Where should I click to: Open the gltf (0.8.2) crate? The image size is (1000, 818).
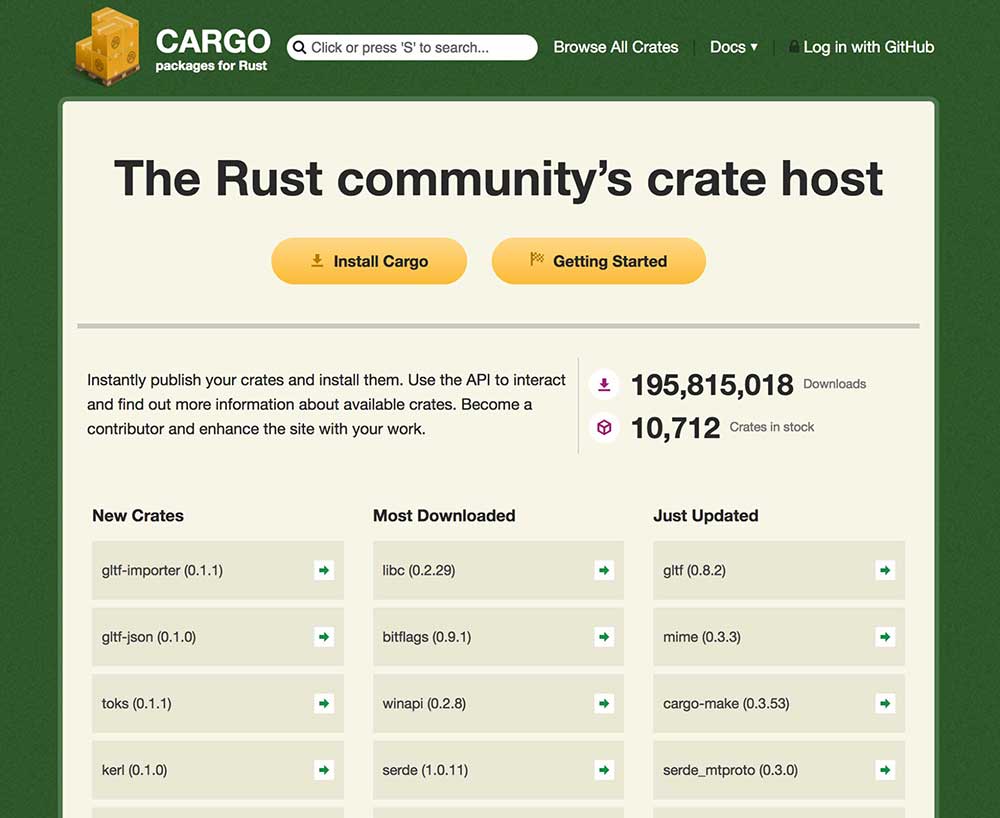tap(779, 570)
